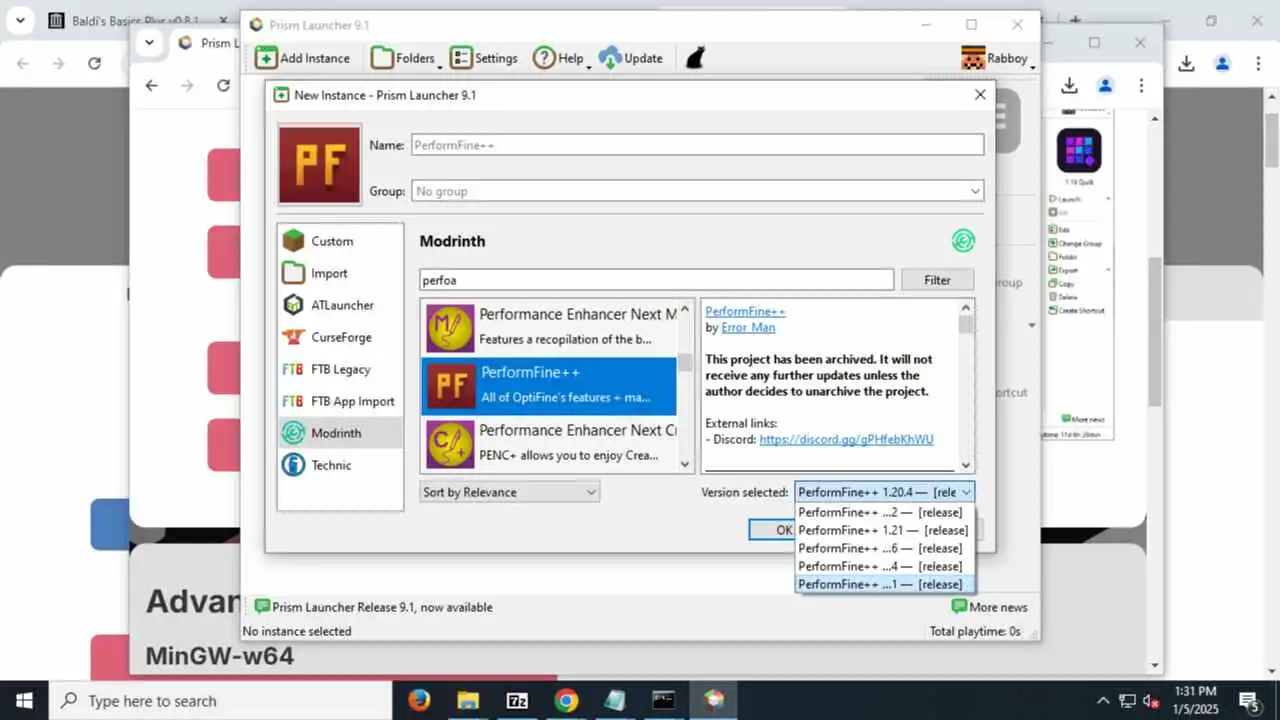Click the green Modrinth logo icon
This screenshot has width=1280, height=720.
pos(963,240)
